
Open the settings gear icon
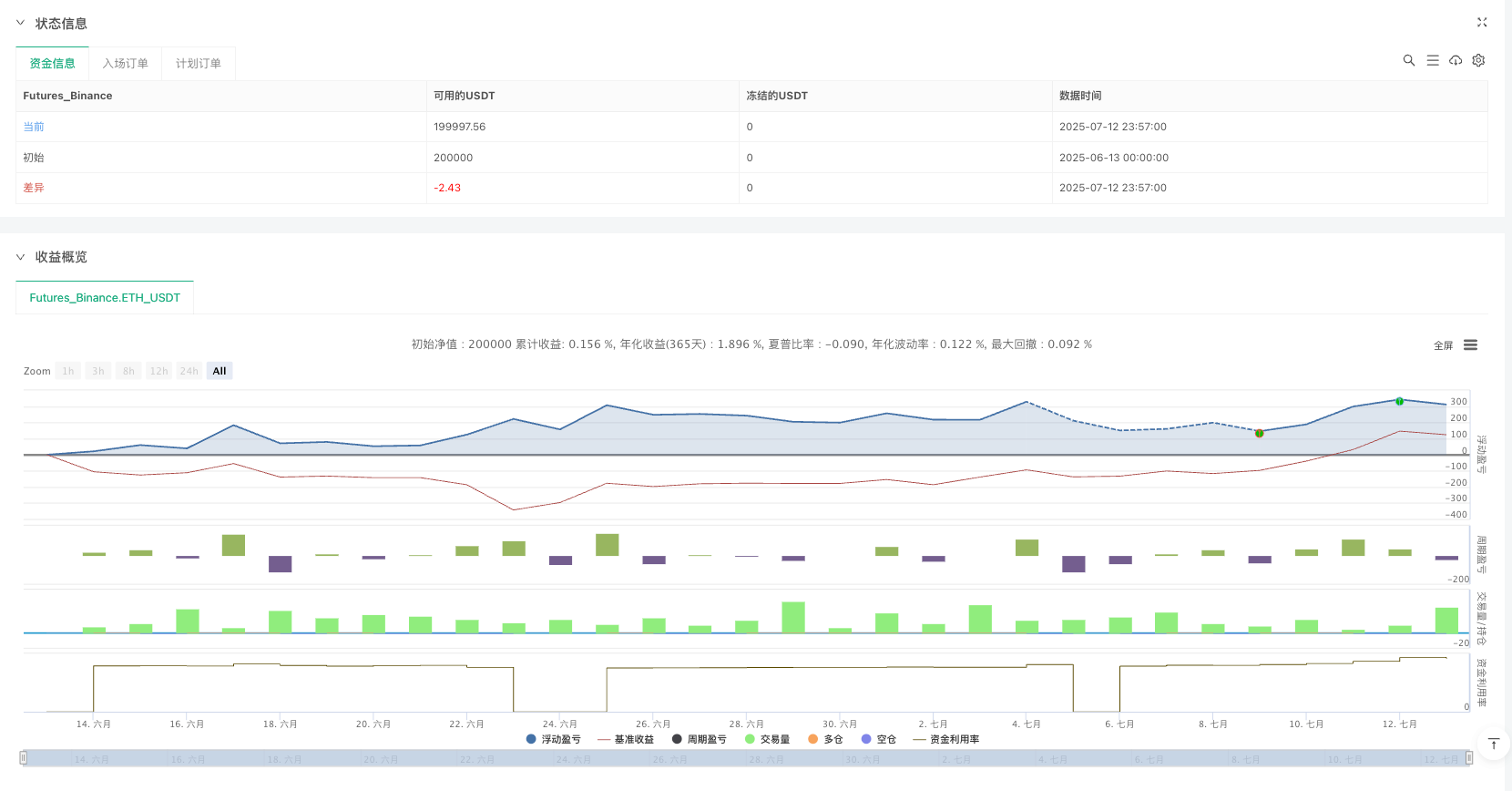coord(1478,60)
